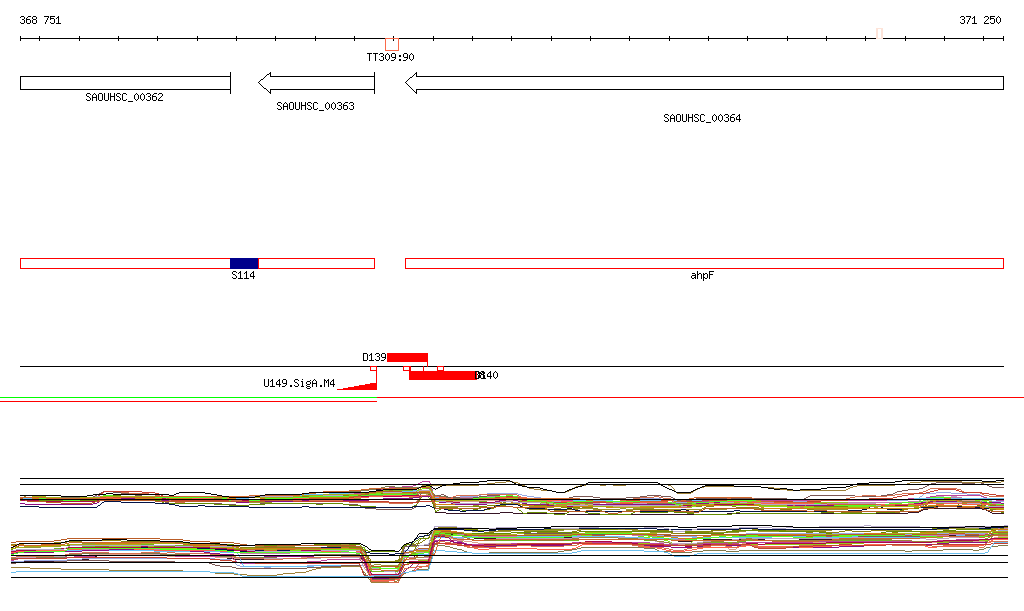Click the U149.SigA.M4 promoter triangle
This screenshot has width=1024, height=611.
click(x=358, y=386)
